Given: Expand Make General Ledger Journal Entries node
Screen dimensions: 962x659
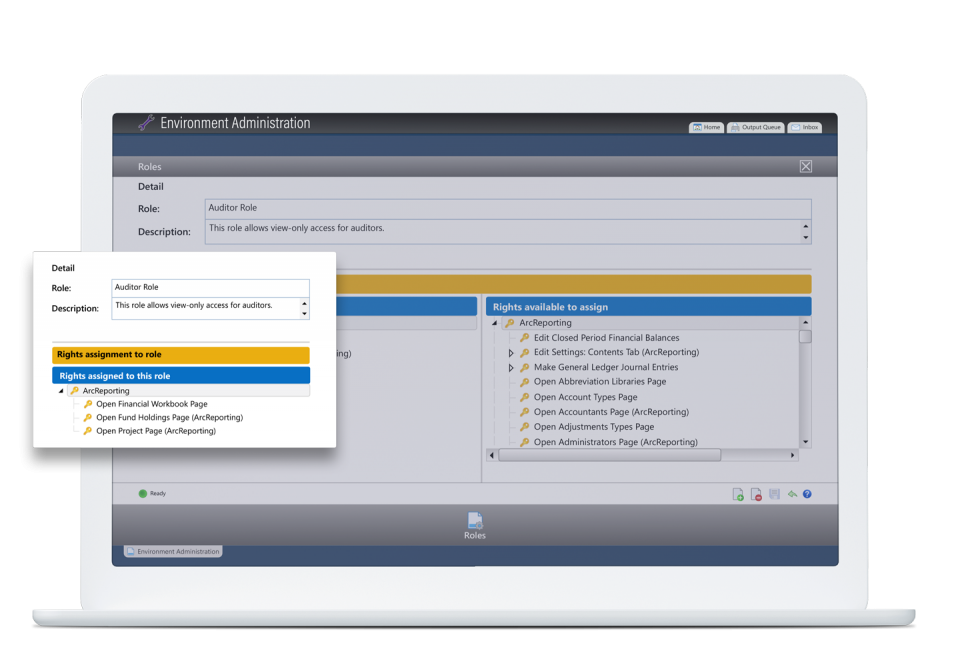Looking at the screenshot, I should [511, 368].
